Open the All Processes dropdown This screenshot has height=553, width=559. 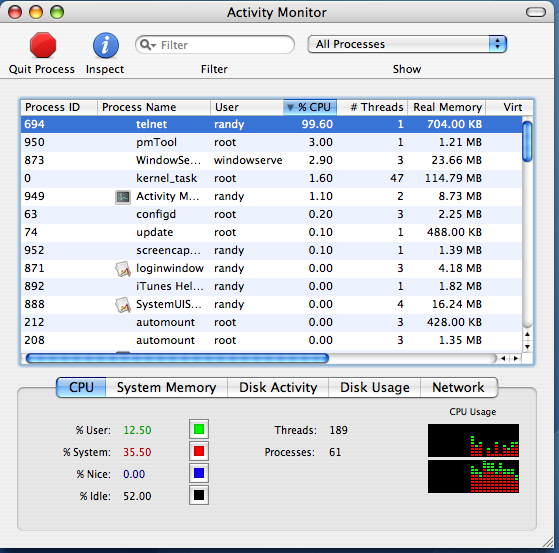(x=407, y=44)
